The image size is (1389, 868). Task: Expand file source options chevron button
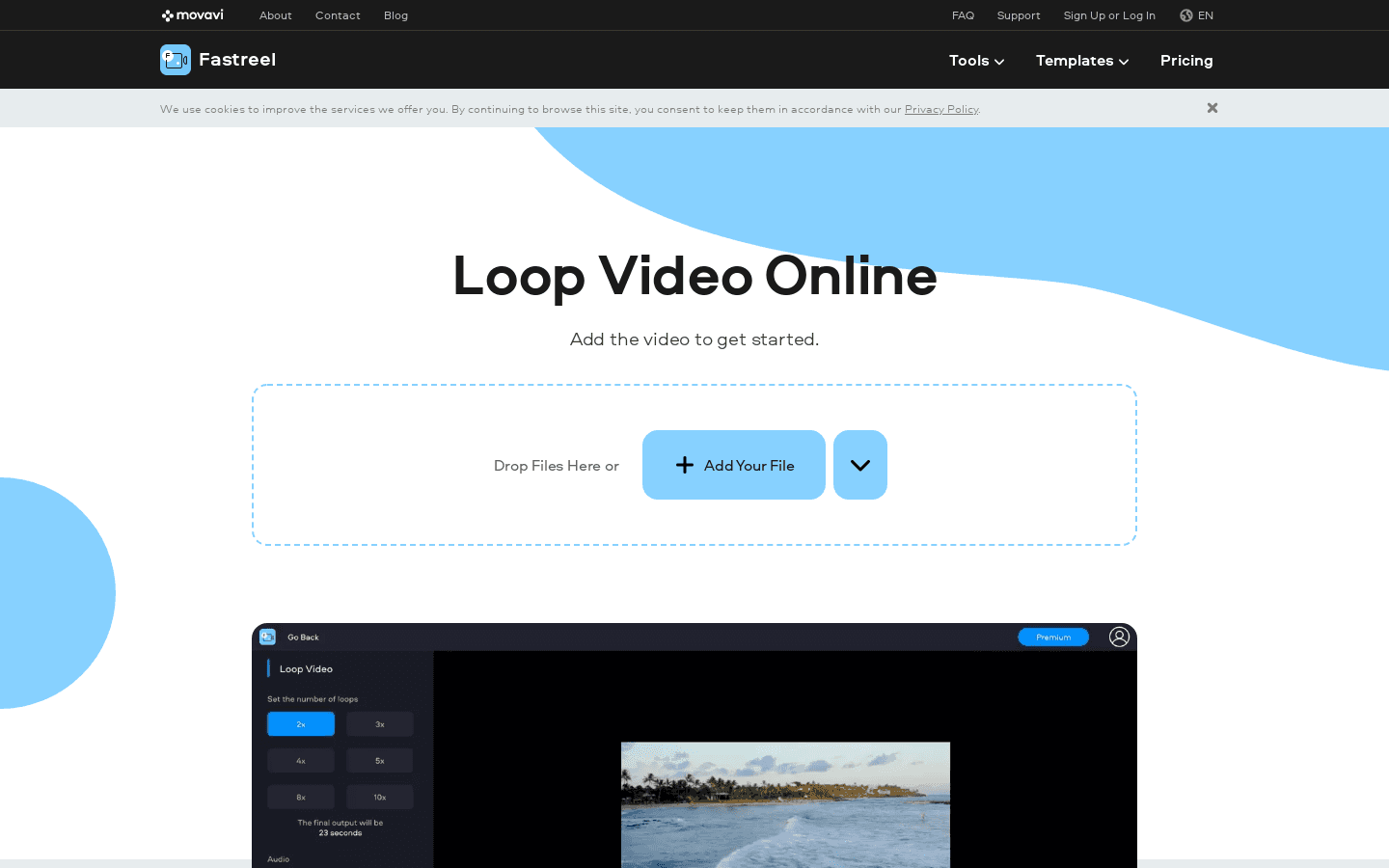[860, 465]
